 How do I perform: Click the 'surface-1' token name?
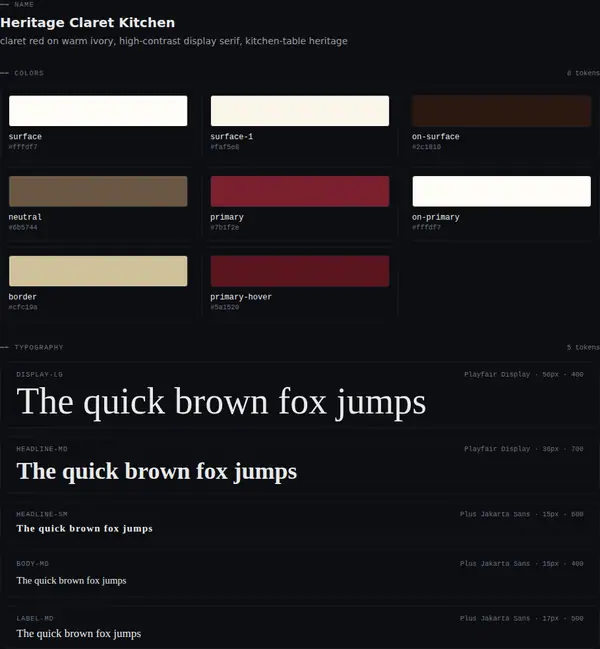231,137
